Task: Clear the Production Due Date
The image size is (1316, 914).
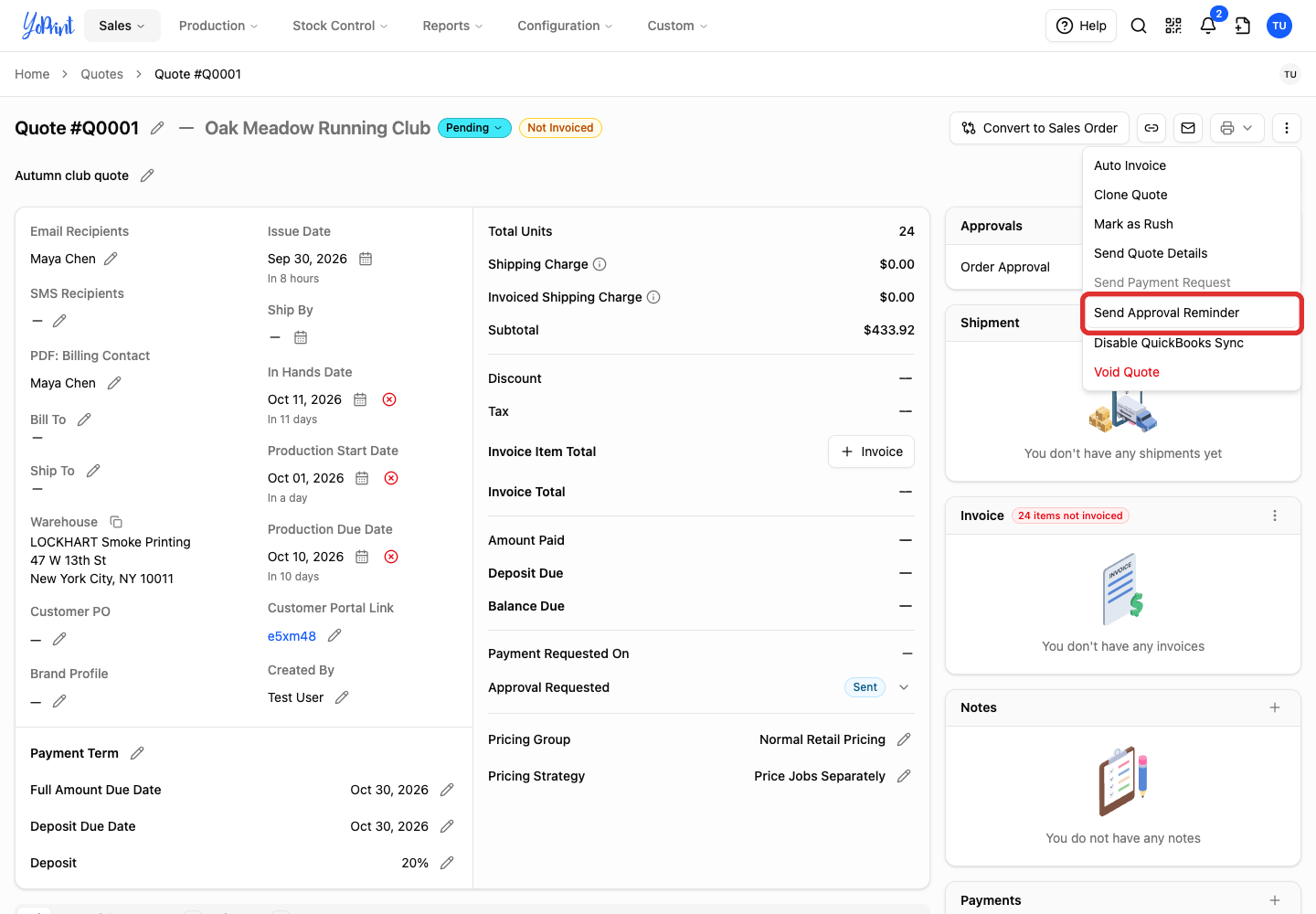Action: [391, 557]
